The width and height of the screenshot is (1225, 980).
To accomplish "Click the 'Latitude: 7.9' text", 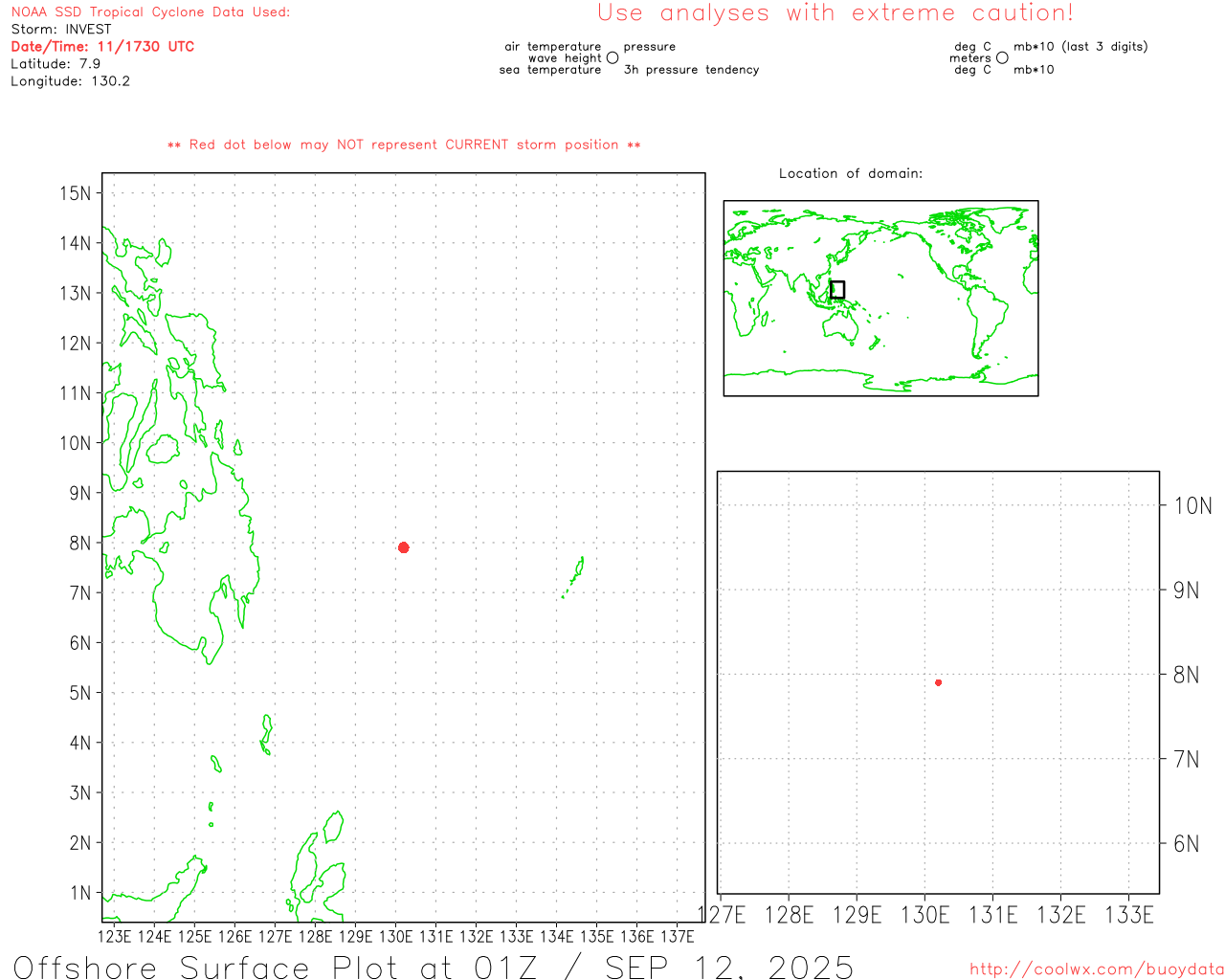I will (x=56, y=64).
